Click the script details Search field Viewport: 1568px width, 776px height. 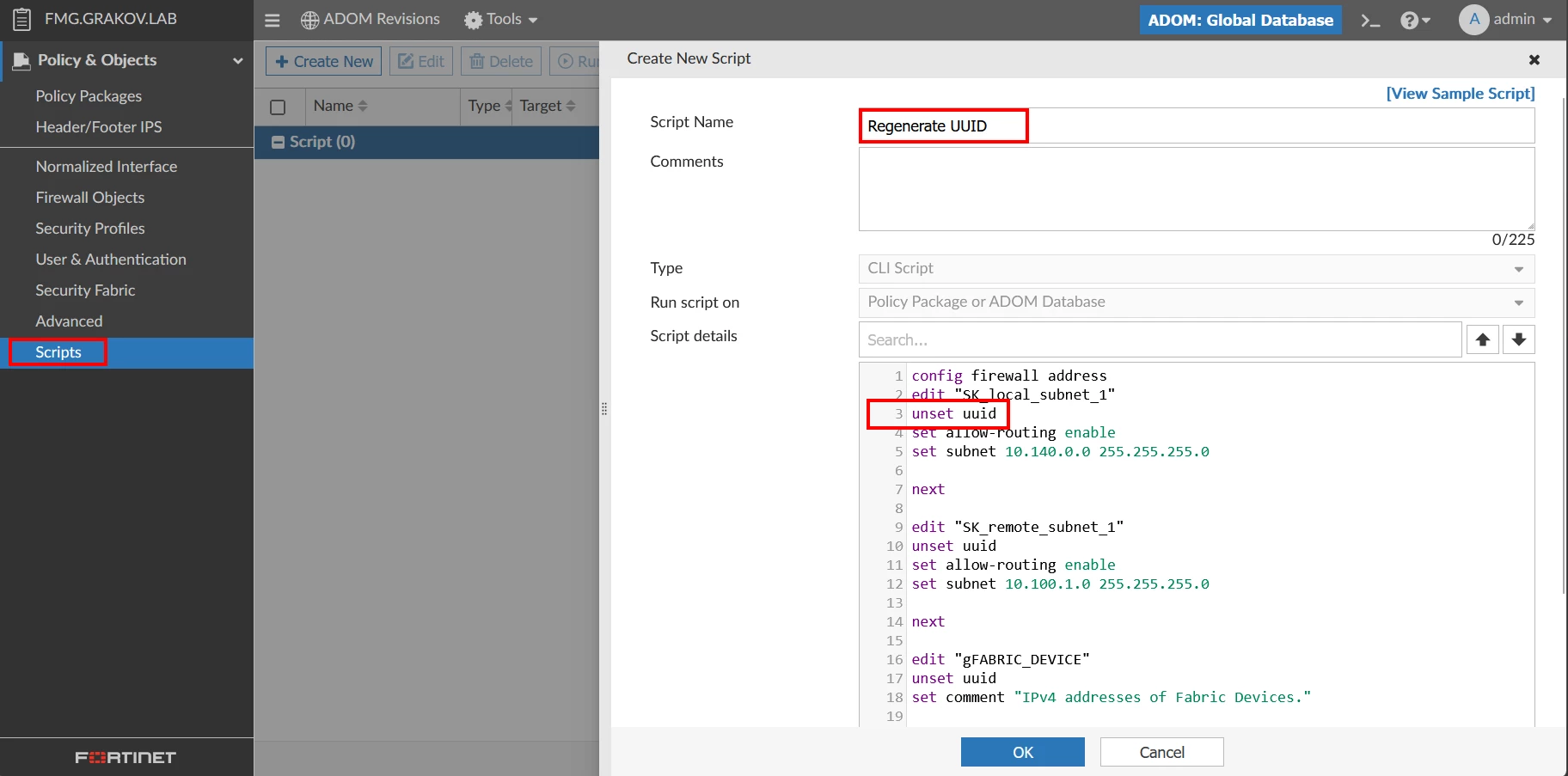1161,339
